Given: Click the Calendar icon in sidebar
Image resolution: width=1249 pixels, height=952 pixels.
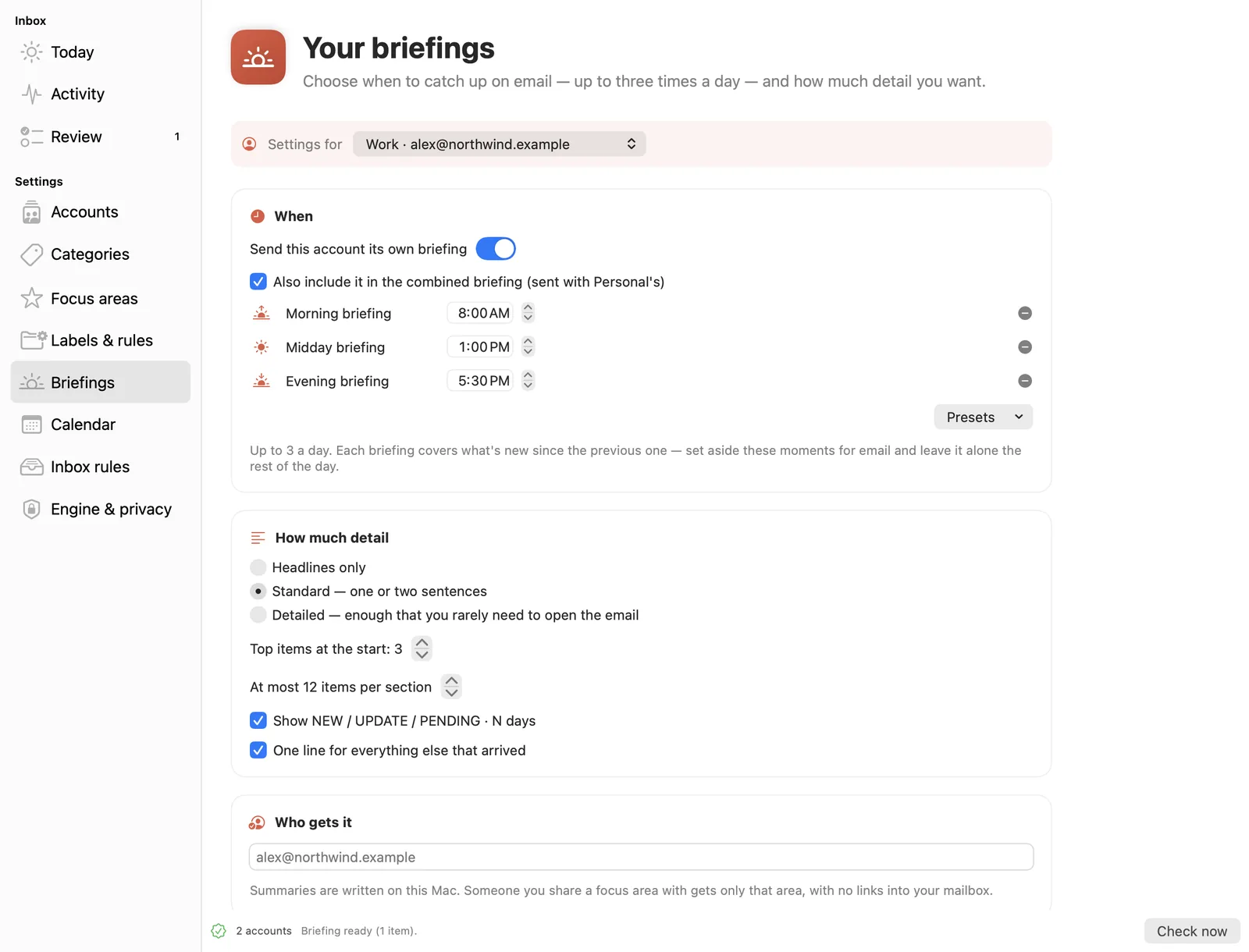Looking at the screenshot, I should coord(31,424).
